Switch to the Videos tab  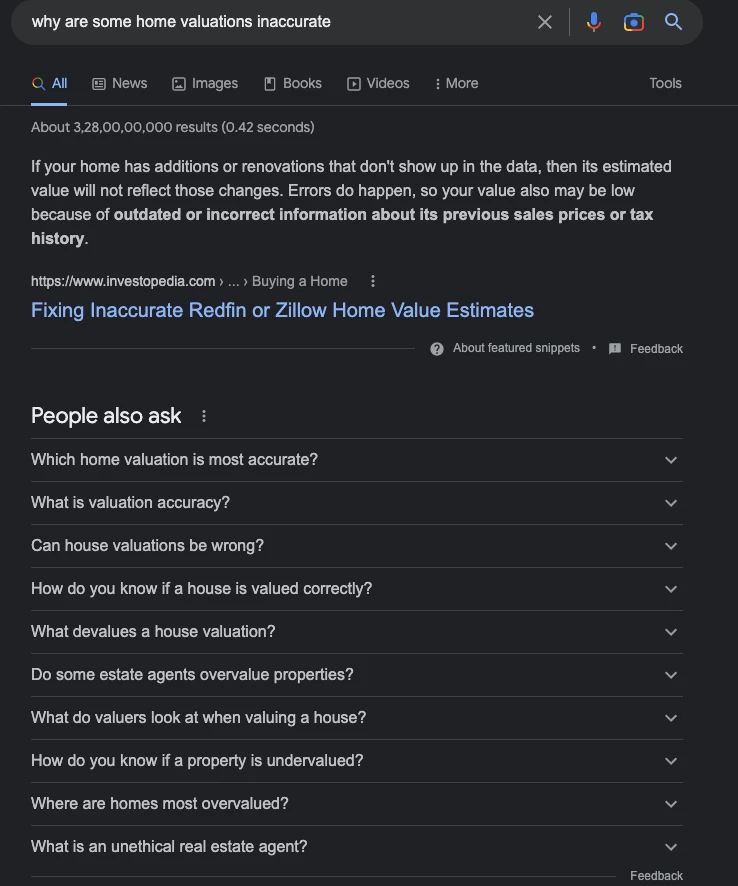378,84
